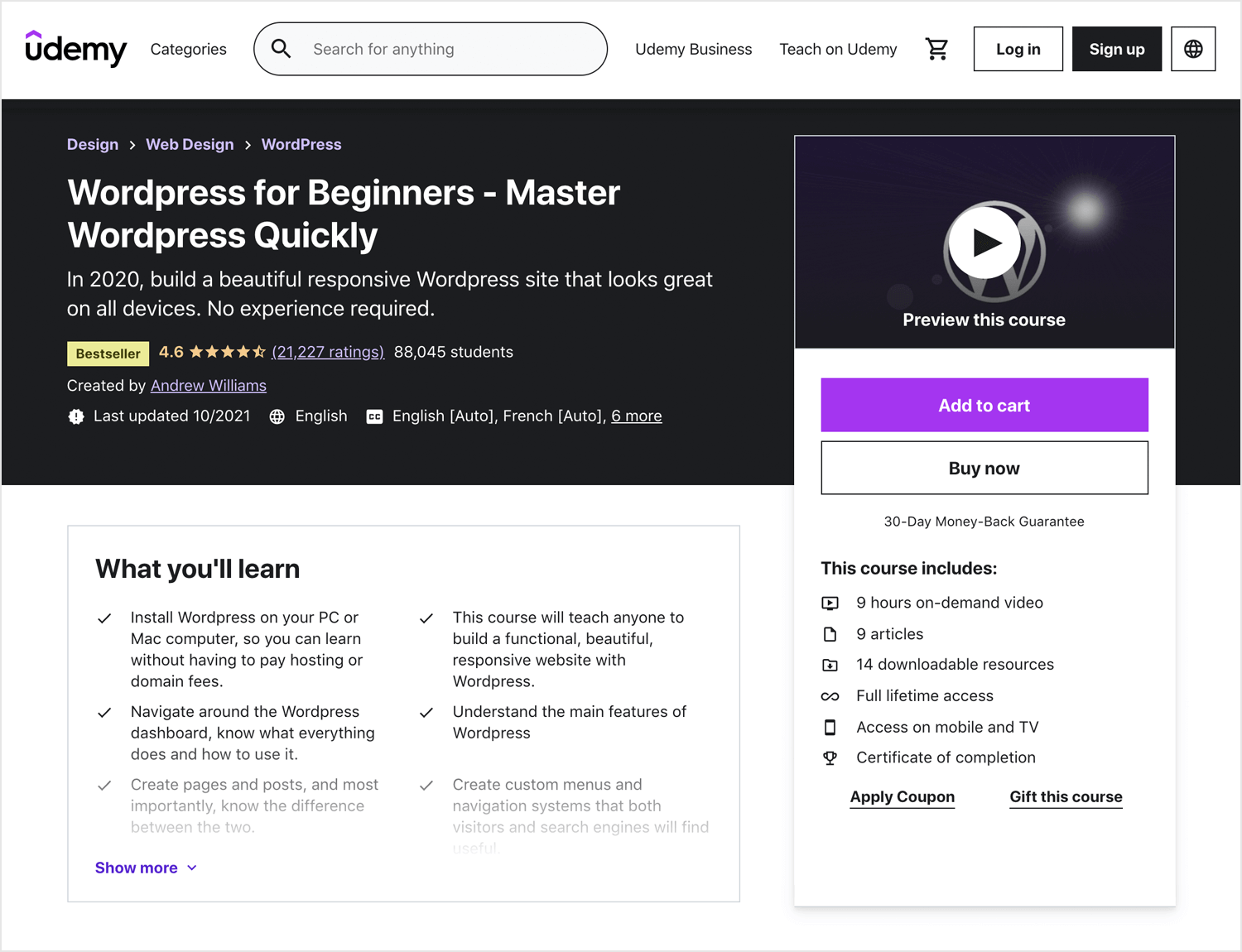This screenshot has width=1242, height=952.
Task: Click Certificate of completion text
Action: pos(946,757)
